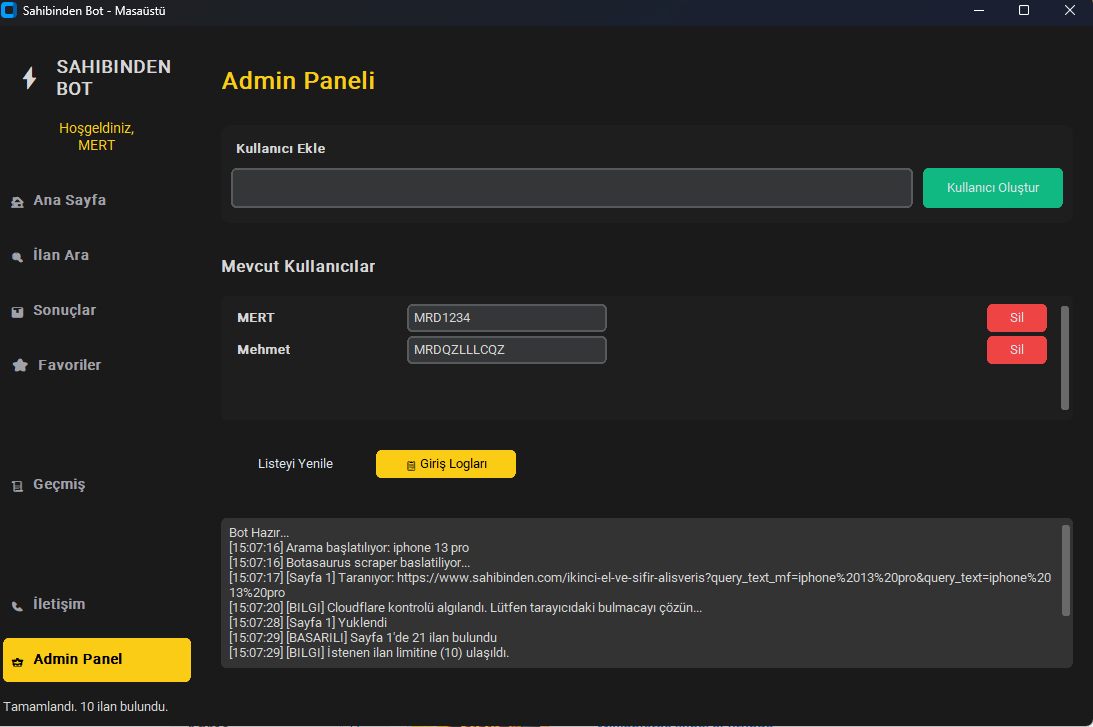Click the Mevcut Kullanıcılar heading
This screenshot has width=1093, height=727.
(x=298, y=266)
